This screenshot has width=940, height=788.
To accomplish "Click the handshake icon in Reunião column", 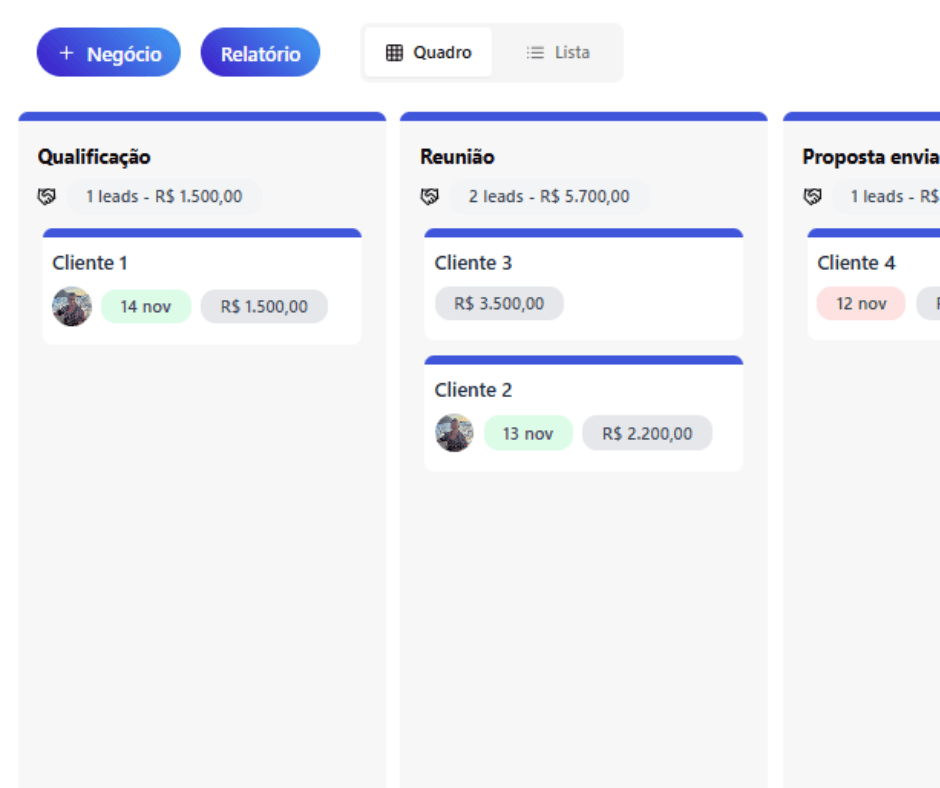I will tap(429, 197).
